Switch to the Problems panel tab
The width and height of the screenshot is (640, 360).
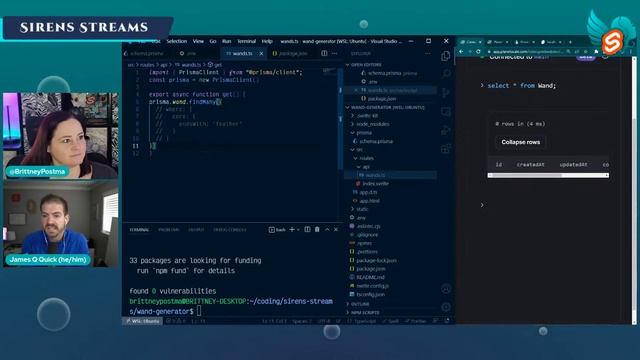169,230
